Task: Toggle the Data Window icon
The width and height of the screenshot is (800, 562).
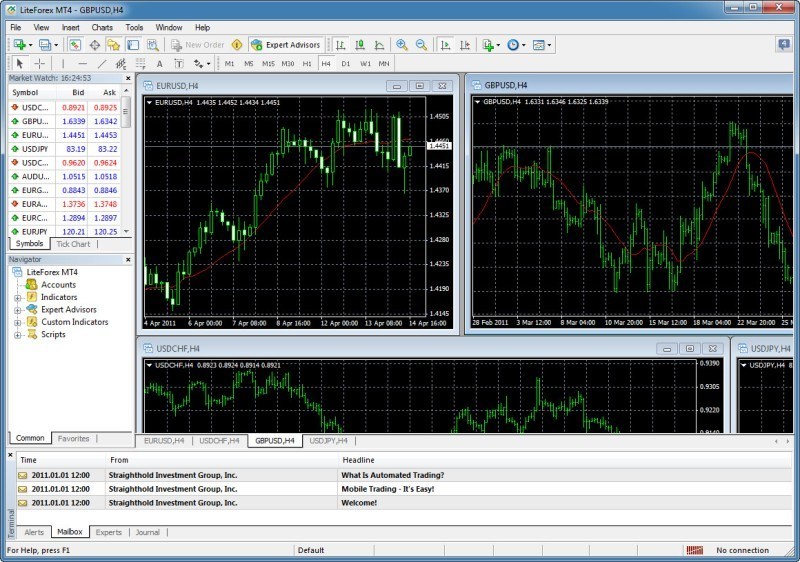Action: [94, 45]
